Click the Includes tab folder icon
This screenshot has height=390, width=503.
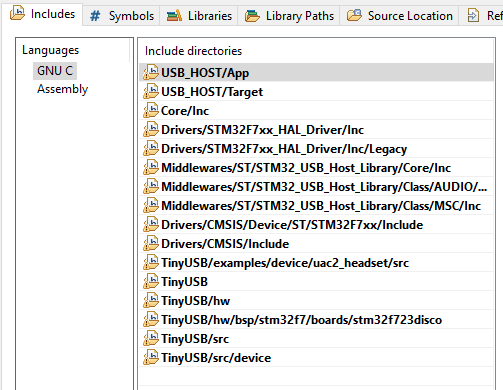pos(17,13)
